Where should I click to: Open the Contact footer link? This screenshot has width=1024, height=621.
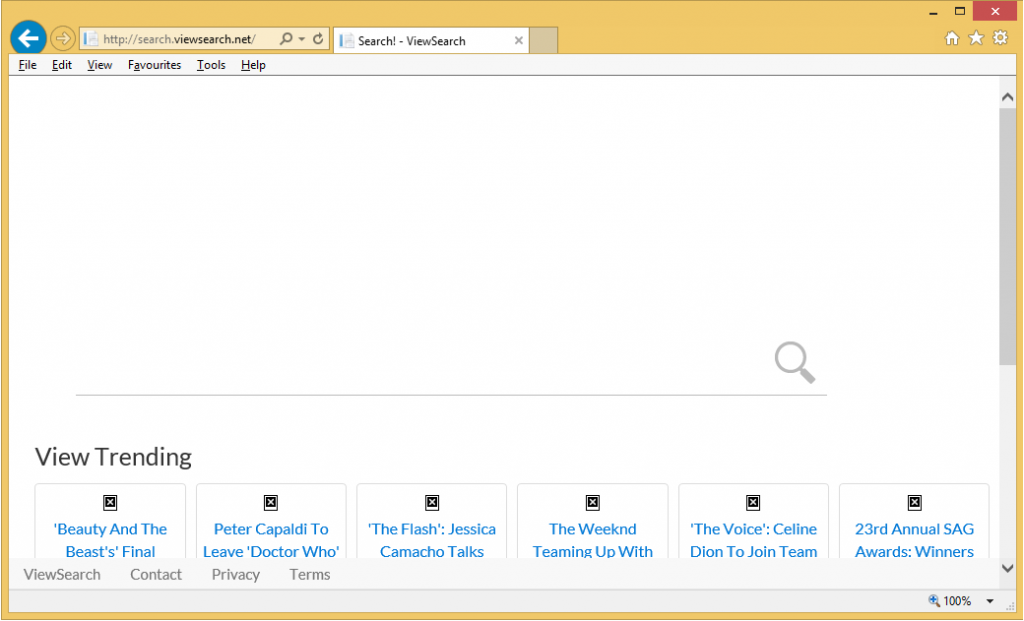[155, 574]
